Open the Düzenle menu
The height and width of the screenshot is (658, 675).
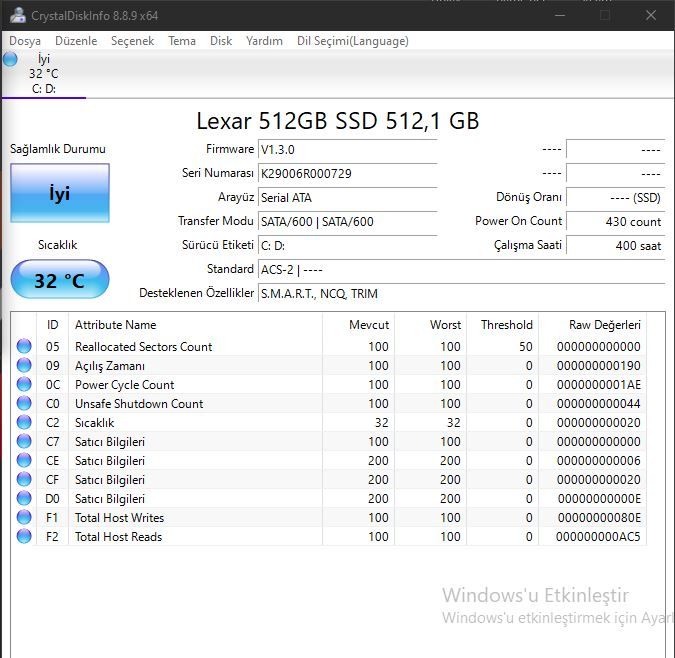pyautogui.click(x=76, y=41)
